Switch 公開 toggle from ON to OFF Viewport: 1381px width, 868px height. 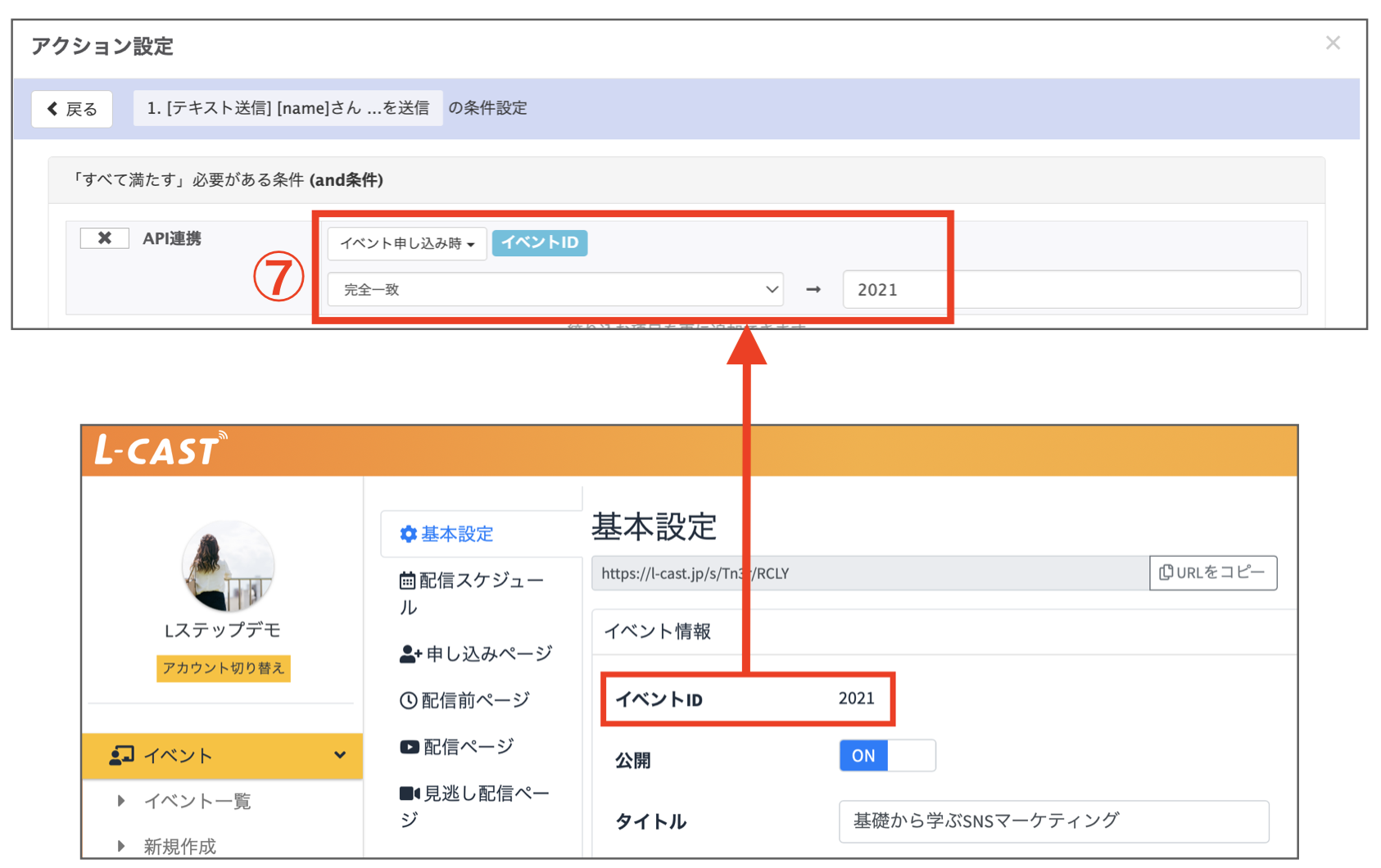click(887, 755)
